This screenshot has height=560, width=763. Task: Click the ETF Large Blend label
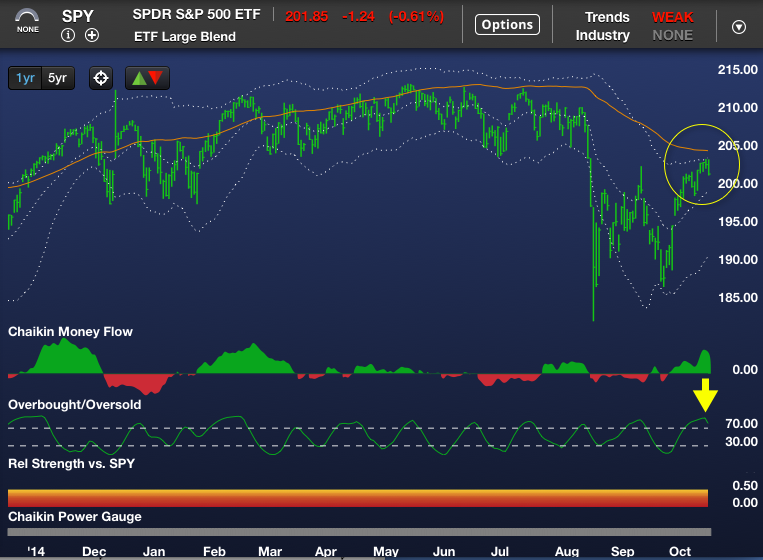185,36
